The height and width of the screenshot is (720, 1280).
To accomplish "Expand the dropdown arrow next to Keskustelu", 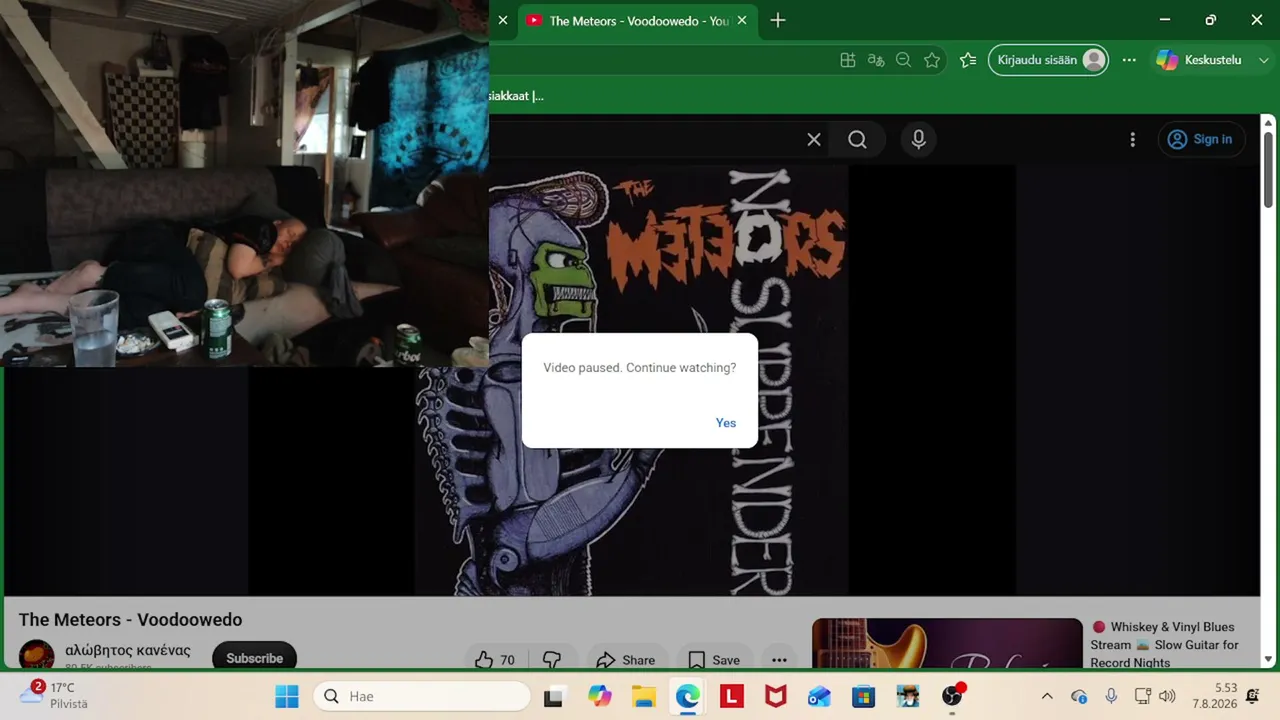I will 1264,60.
